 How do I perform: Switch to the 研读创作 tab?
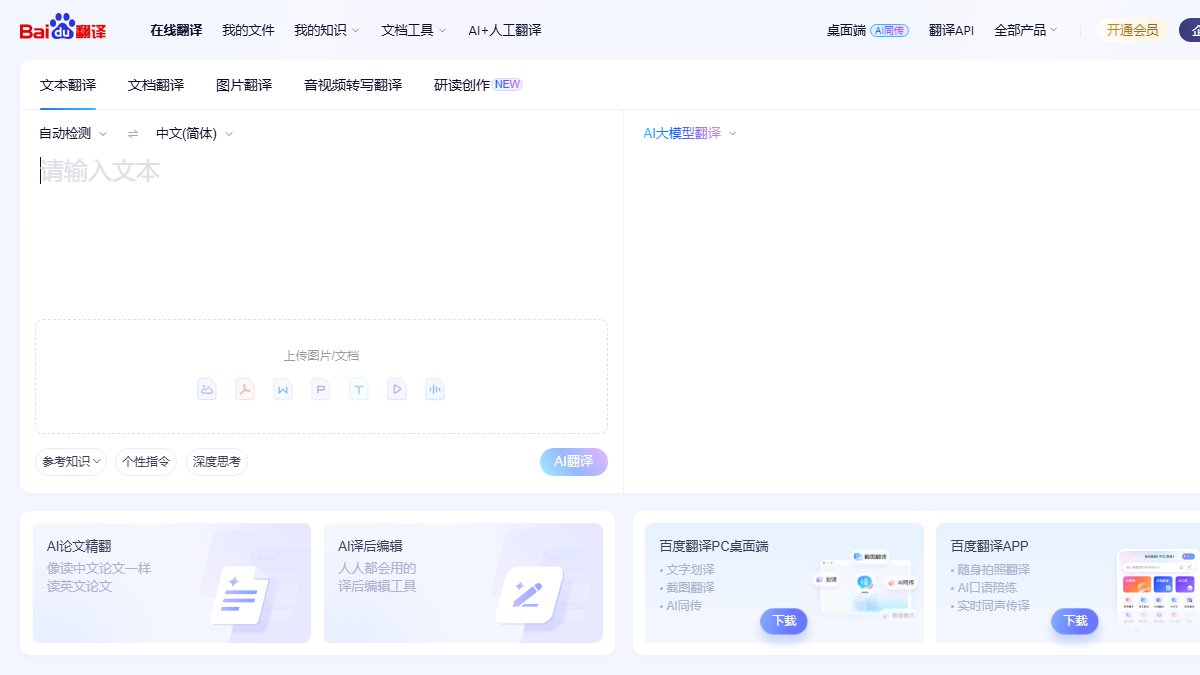coord(462,85)
